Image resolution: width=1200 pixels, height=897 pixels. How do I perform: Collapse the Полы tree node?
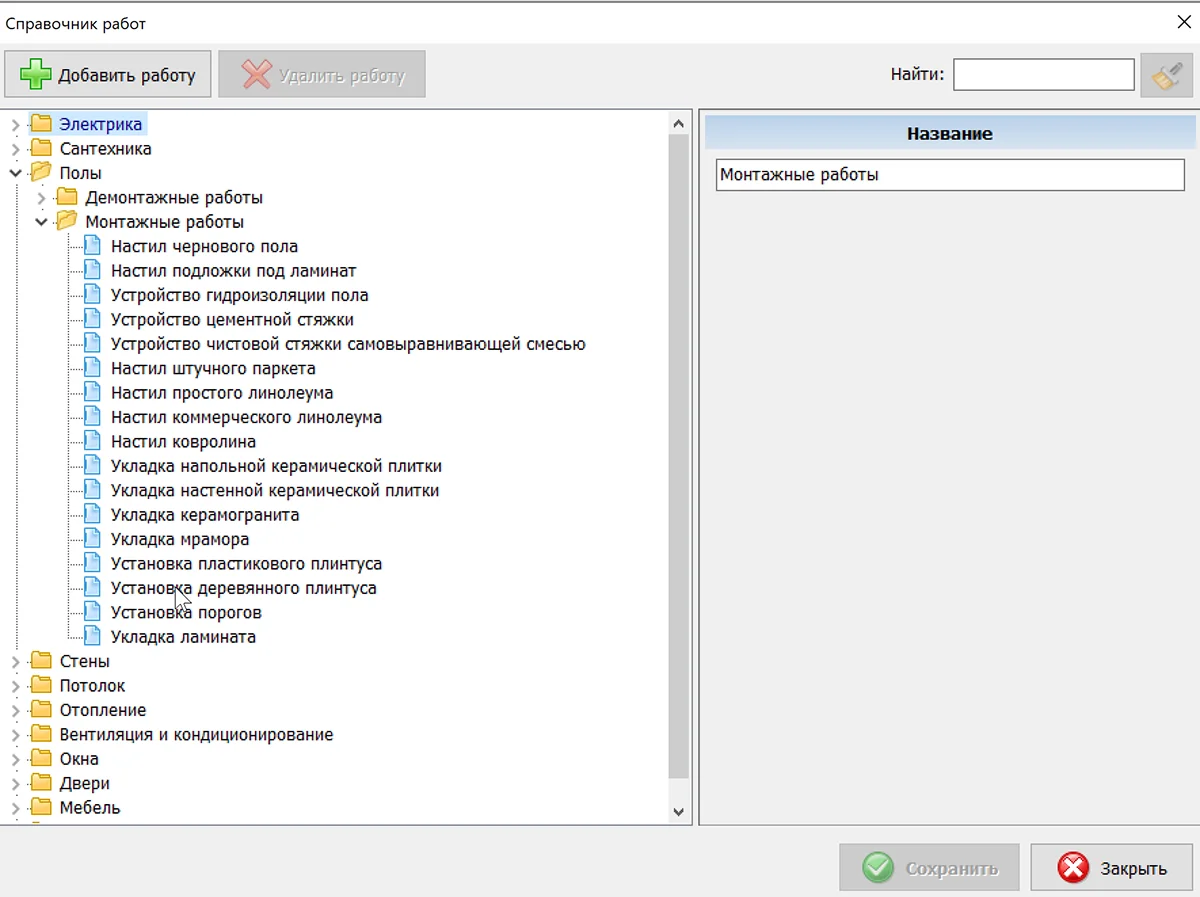click(x=15, y=173)
